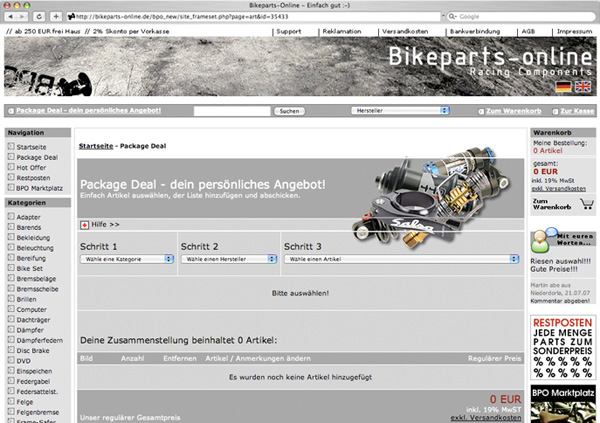Go back using browser back arrow

coord(11,16)
